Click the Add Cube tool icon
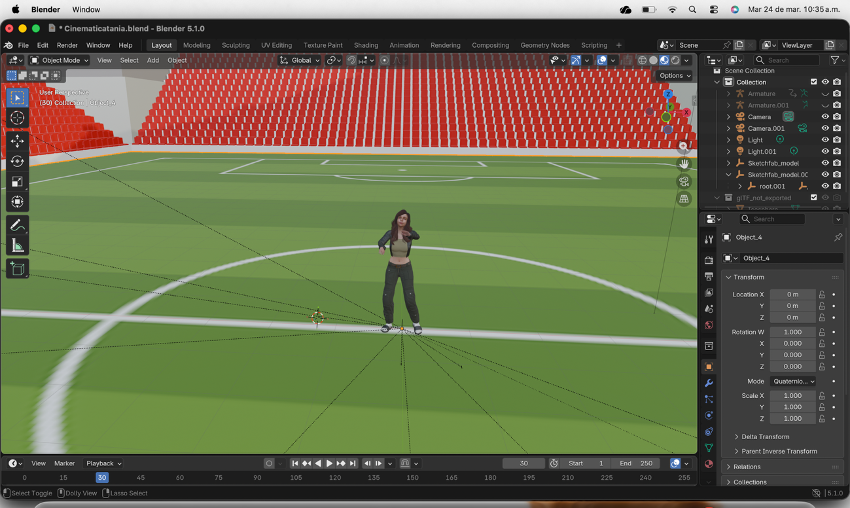850x508 pixels. point(17,268)
